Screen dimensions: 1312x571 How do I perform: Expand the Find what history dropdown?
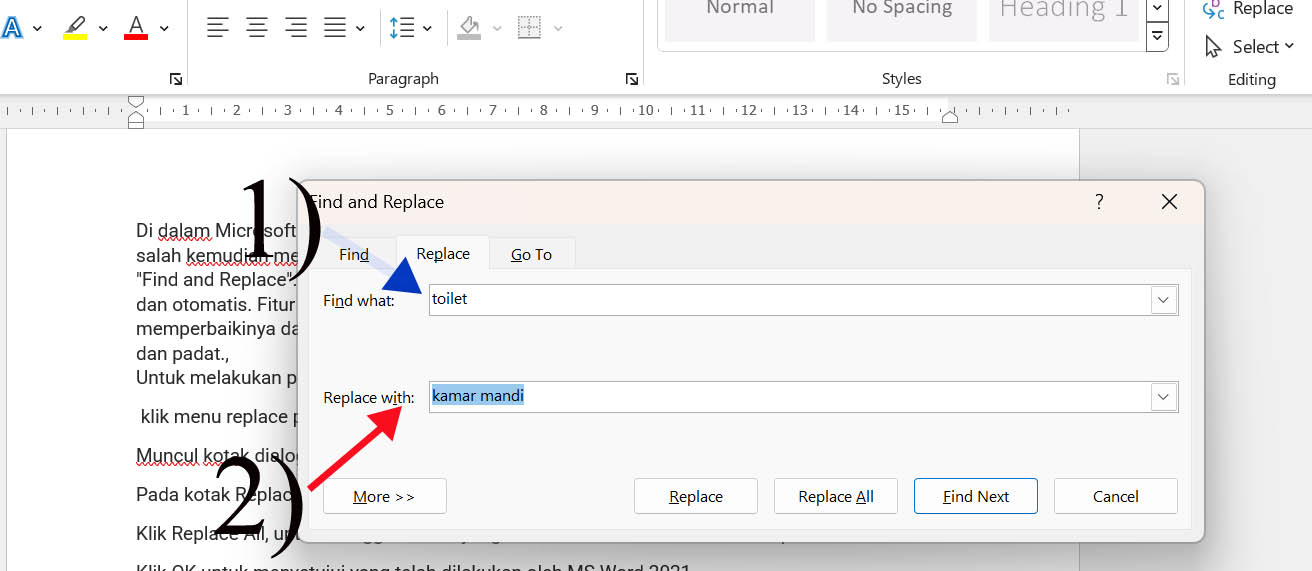click(1163, 299)
